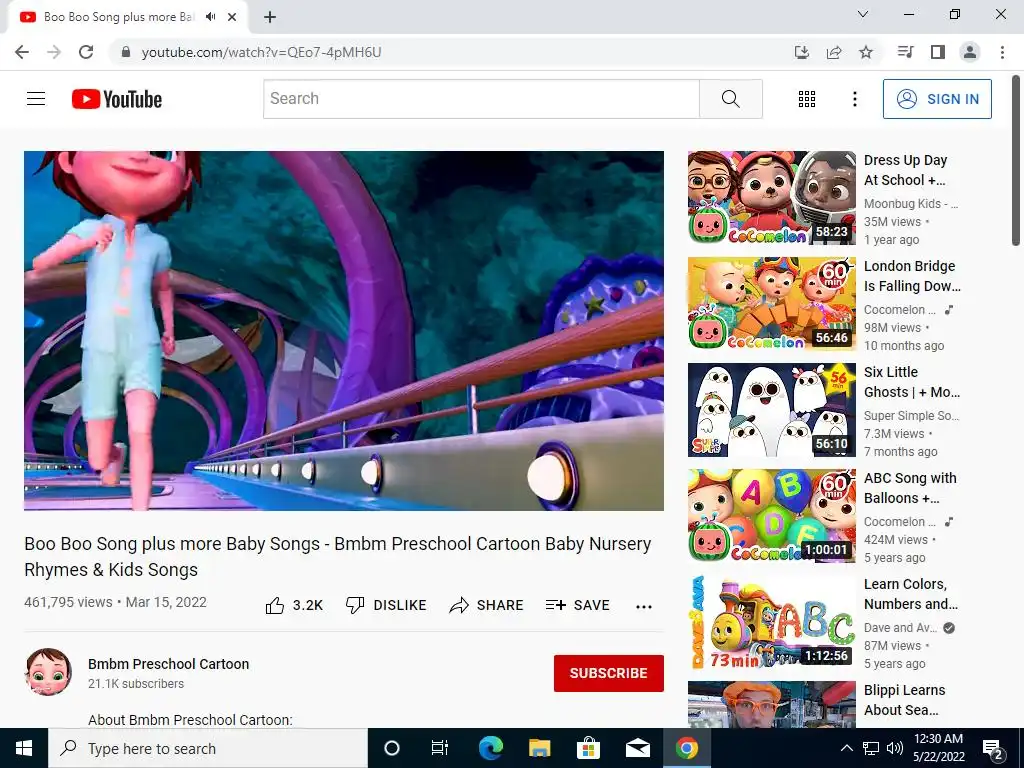Viewport: 1024px width, 768px height.
Task: Click Dress Up Day At School title
Action: pyautogui.click(x=906, y=170)
